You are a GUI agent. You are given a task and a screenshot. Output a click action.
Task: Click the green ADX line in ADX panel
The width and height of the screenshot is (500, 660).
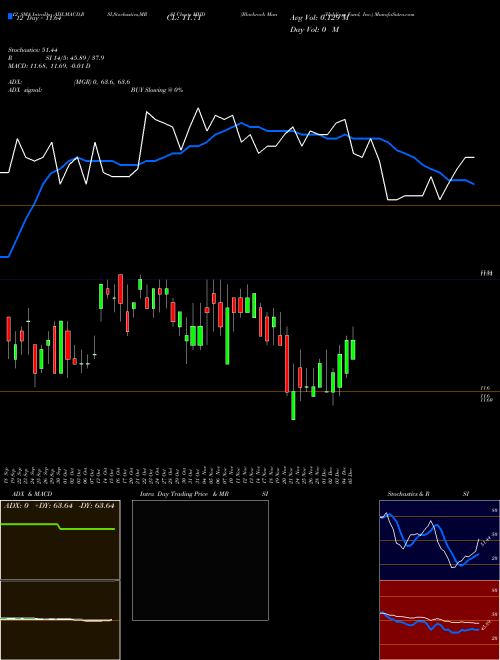(x=58, y=527)
